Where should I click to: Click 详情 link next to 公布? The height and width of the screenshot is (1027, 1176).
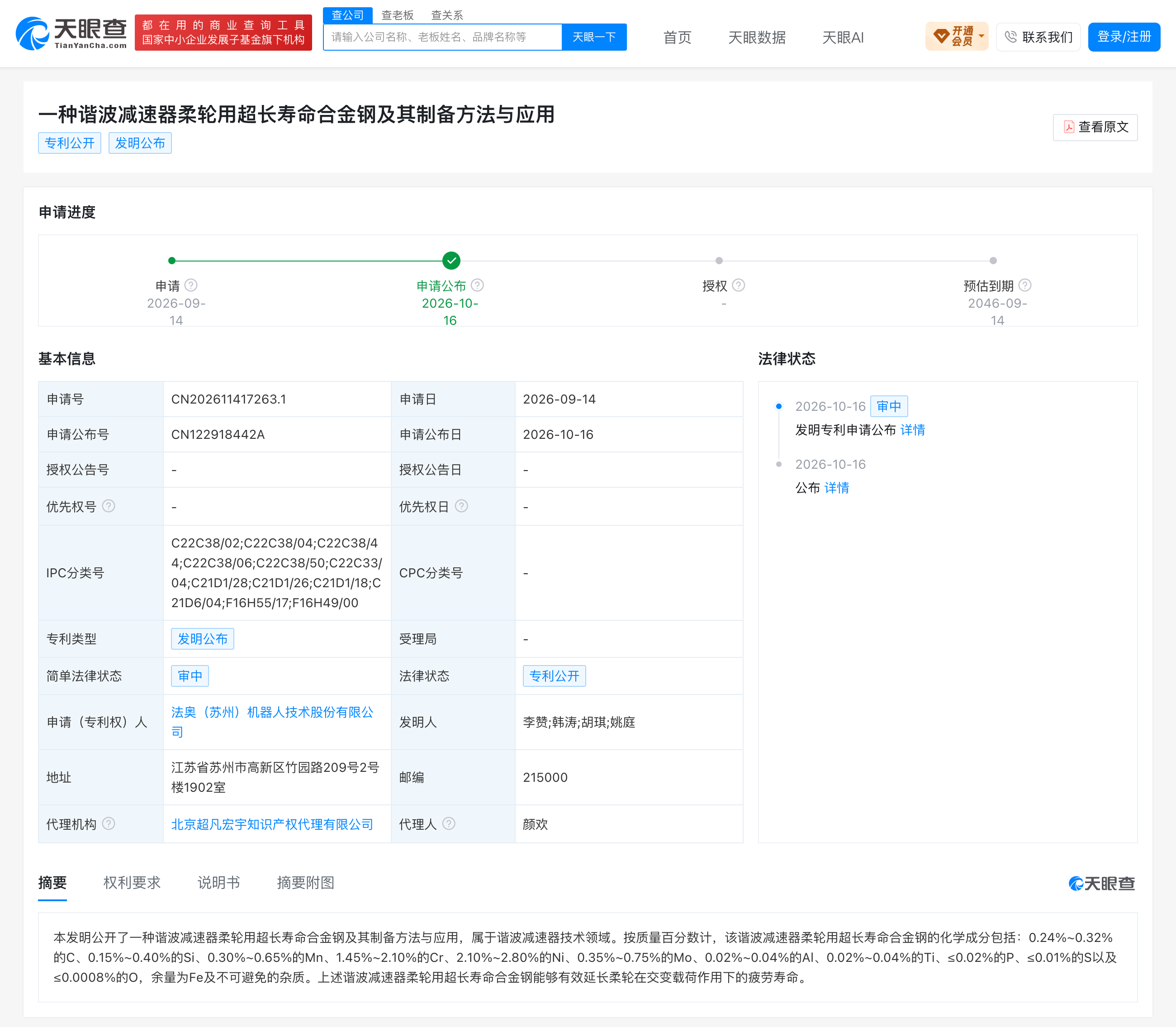[837, 488]
